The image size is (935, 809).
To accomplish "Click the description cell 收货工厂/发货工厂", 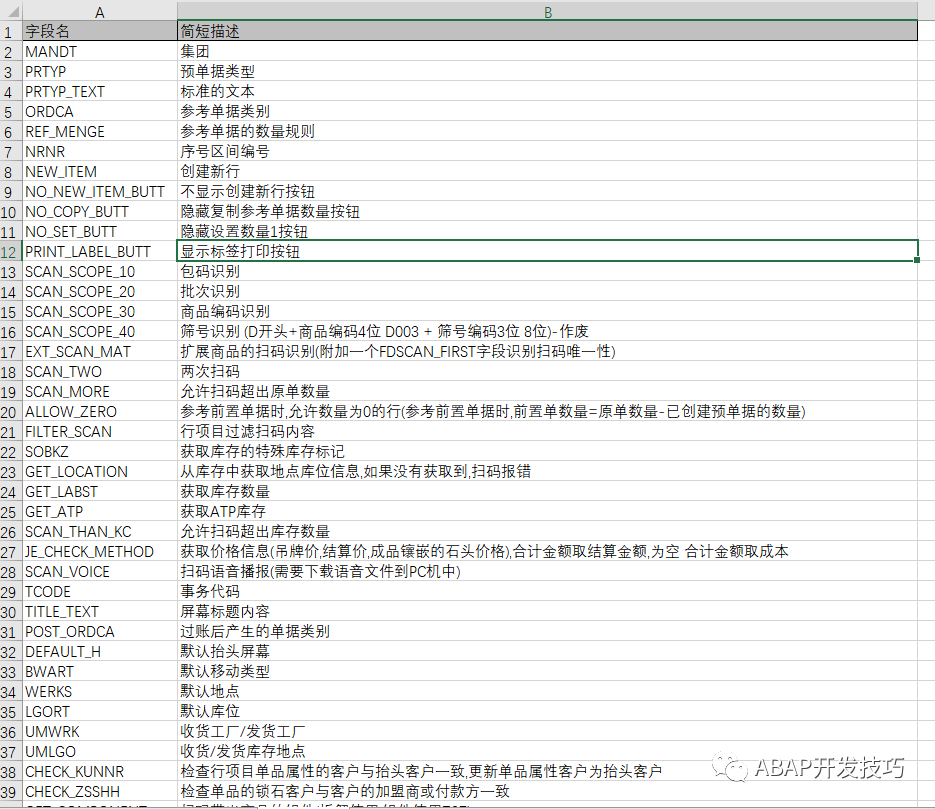I will pyautogui.click(x=547, y=731).
